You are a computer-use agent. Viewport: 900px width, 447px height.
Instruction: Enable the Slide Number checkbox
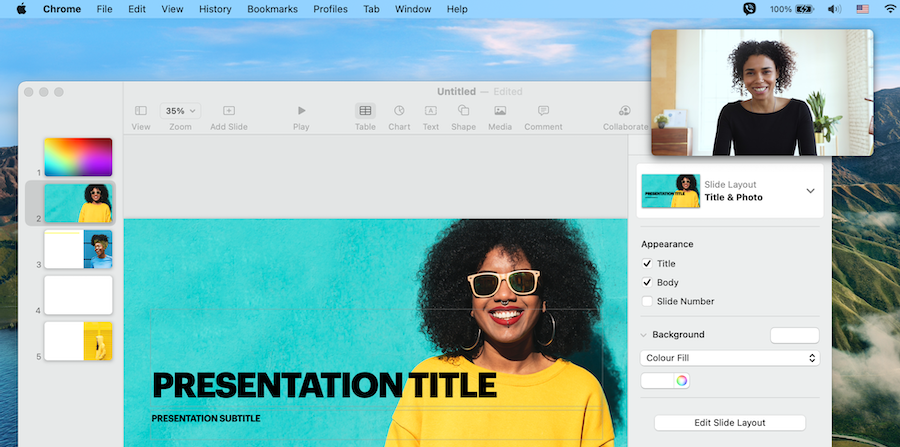coord(647,301)
